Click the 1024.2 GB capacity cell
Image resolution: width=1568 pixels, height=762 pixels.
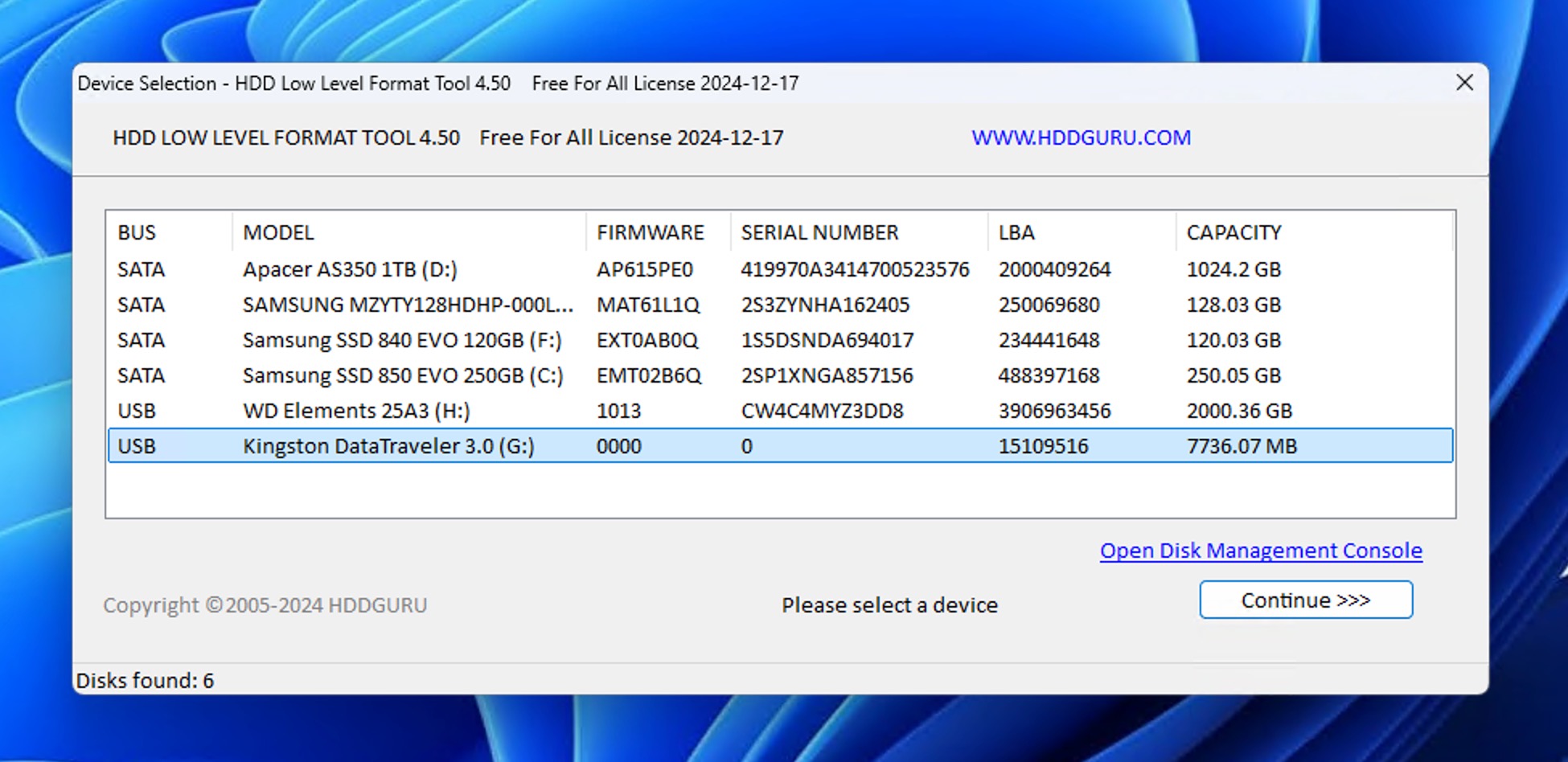tap(1233, 269)
